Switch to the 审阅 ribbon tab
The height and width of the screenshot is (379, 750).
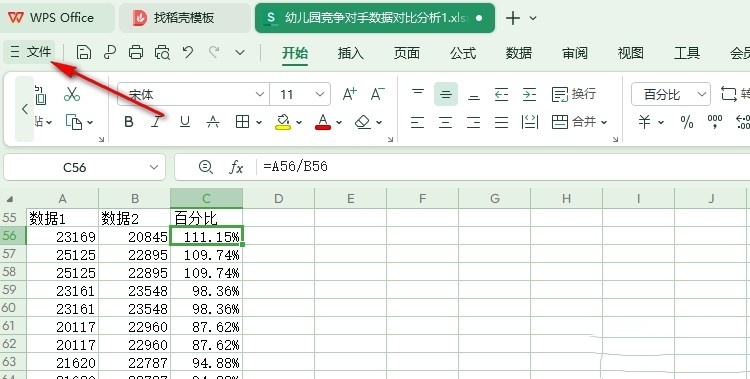[x=575, y=53]
